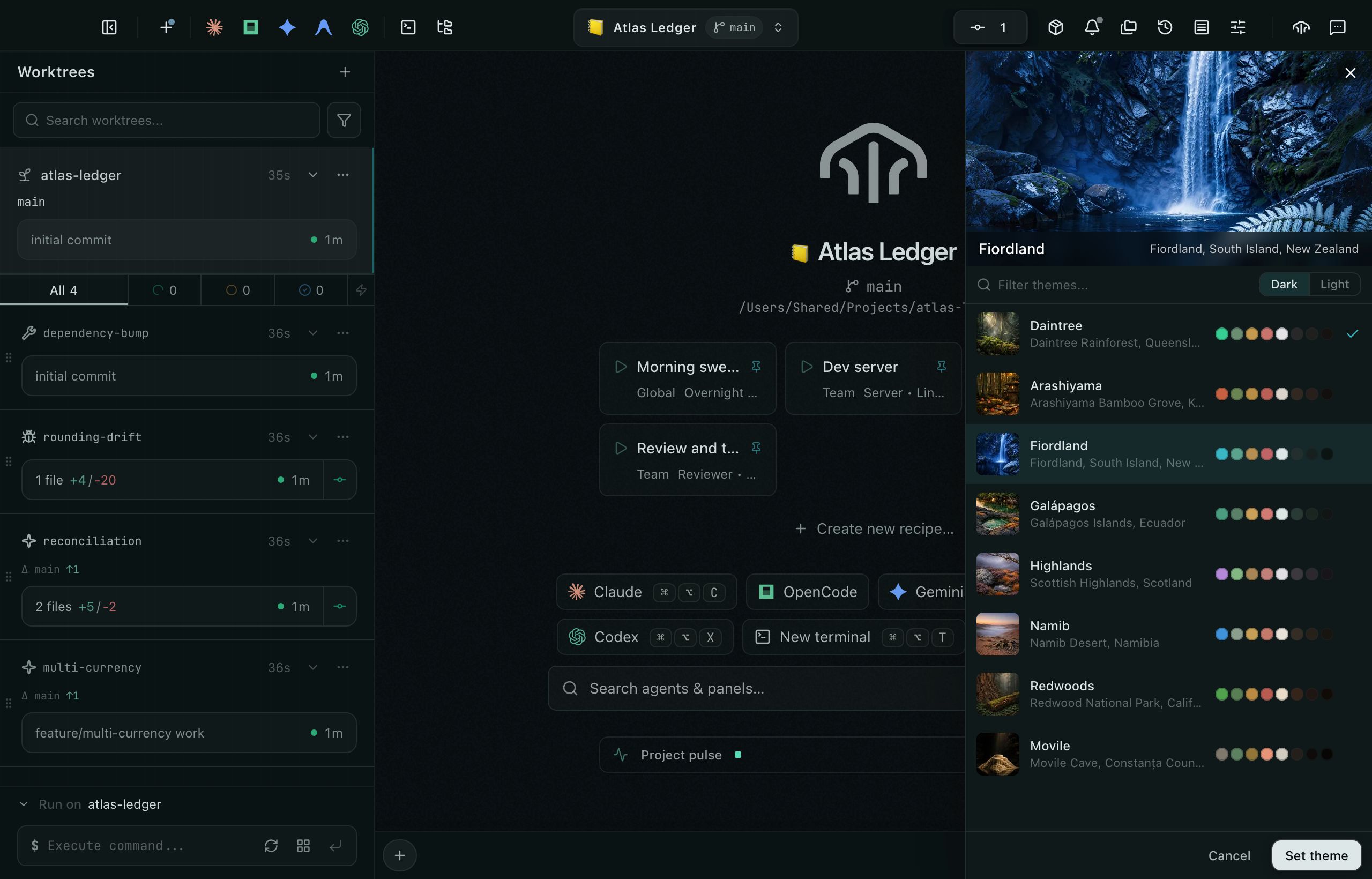Viewport: 1372px width, 879px height.
Task: Open the notifications bell icon
Action: [x=1092, y=27]
